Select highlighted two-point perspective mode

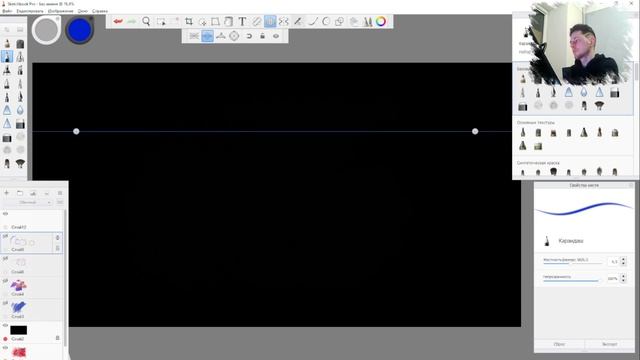[207, 36]
